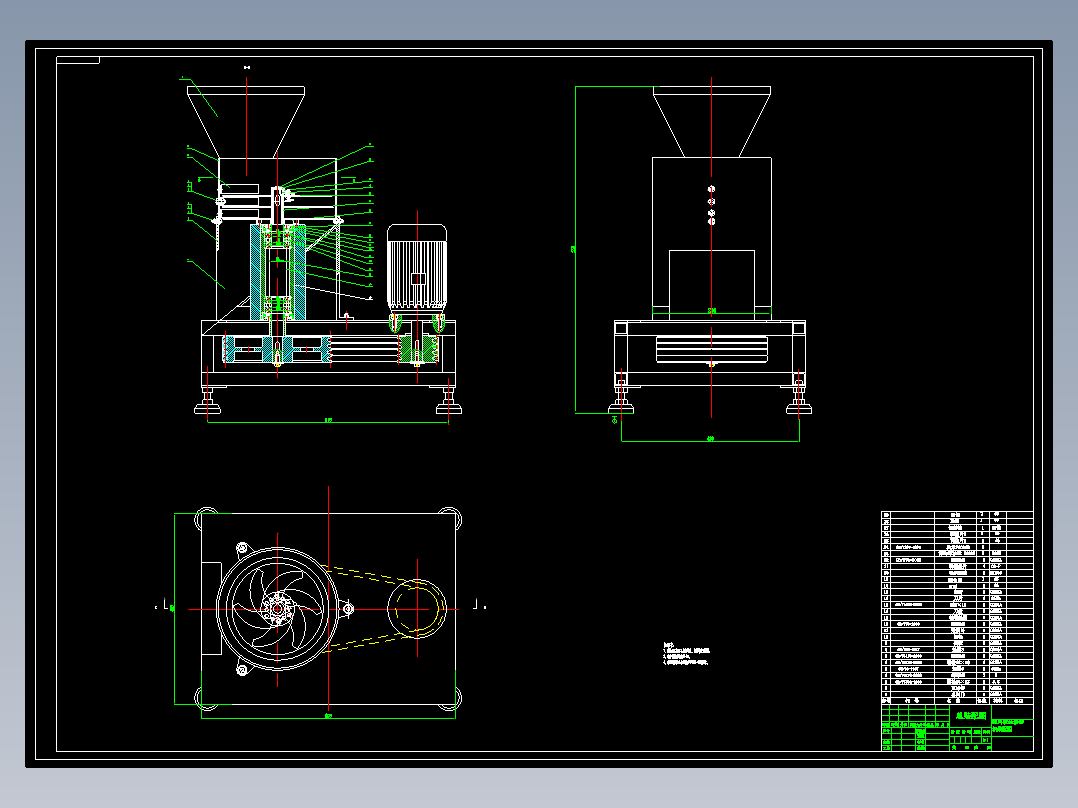The height and width of the screenshot is (808, 1078).
Task: Click the spiral impeller in the top view
Action: tap(278, 609)
